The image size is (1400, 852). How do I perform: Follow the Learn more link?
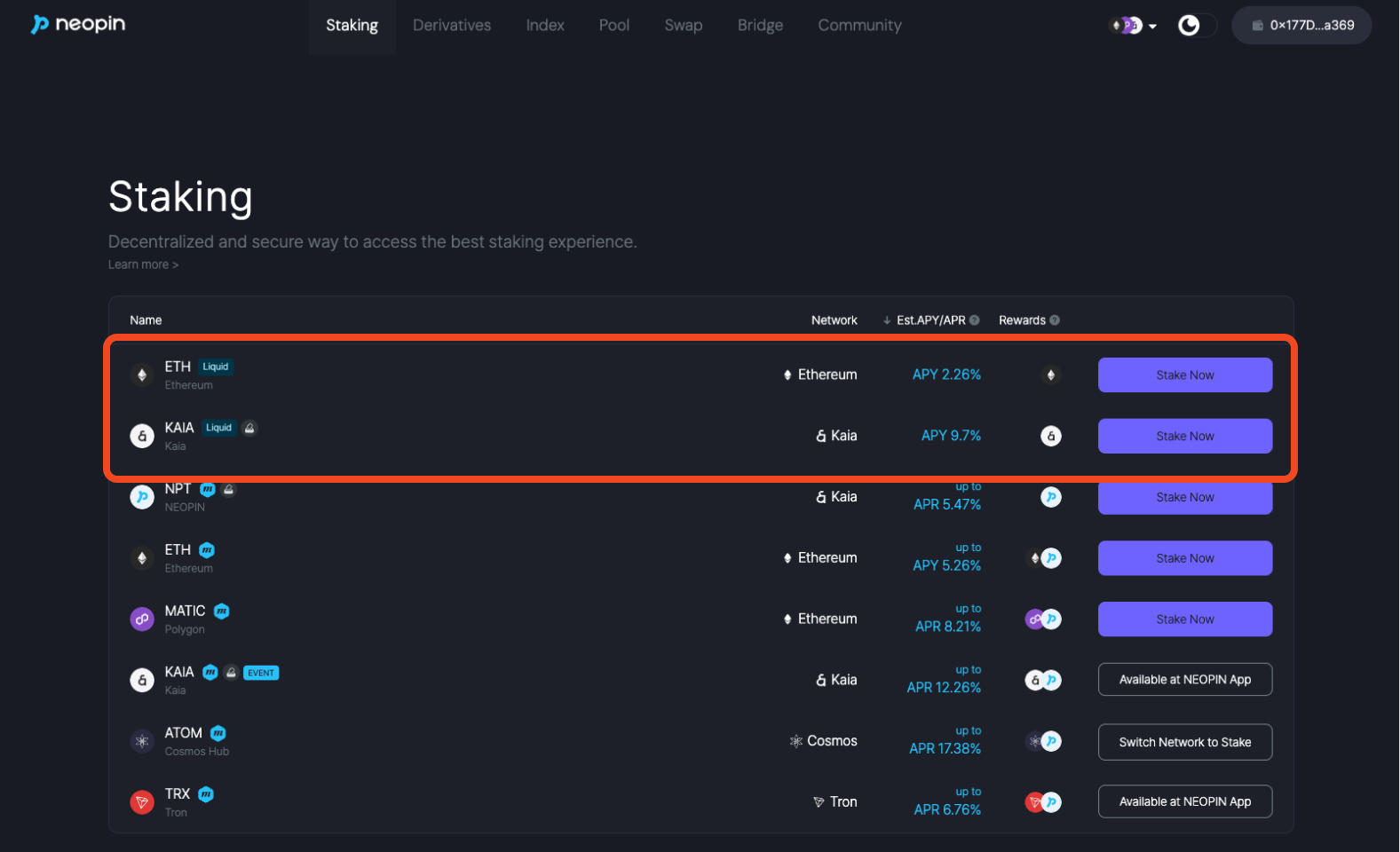pos(143,264)
